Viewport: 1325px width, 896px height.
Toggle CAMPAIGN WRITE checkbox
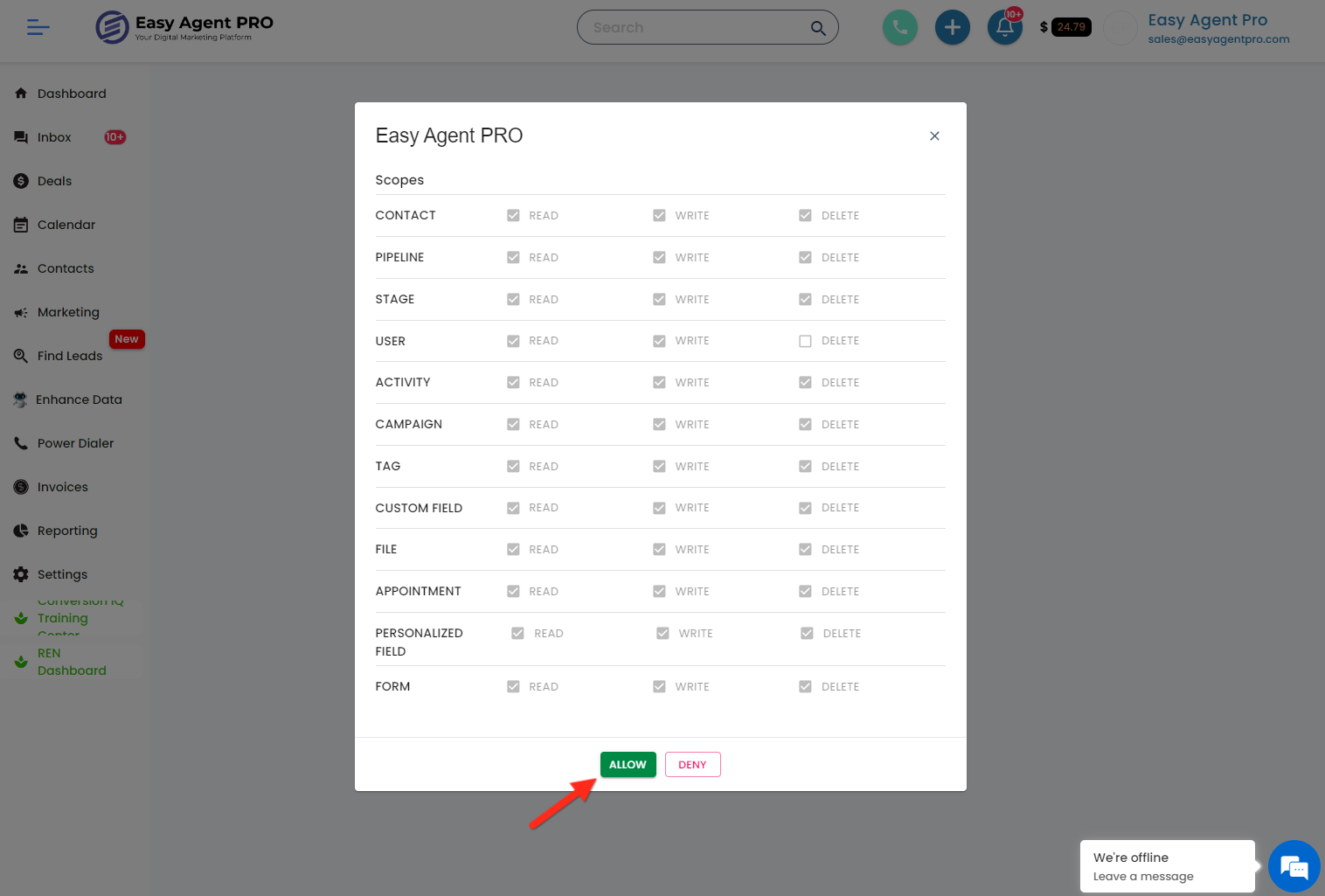(x=659, y=424)
